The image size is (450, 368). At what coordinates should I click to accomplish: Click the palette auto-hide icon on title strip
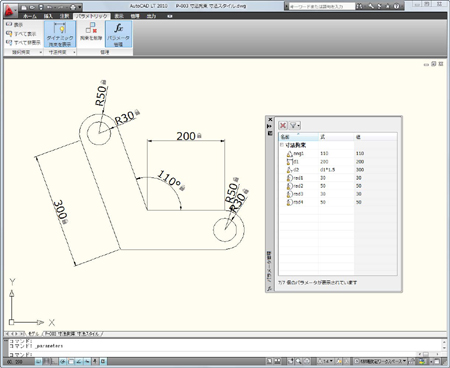270,126
